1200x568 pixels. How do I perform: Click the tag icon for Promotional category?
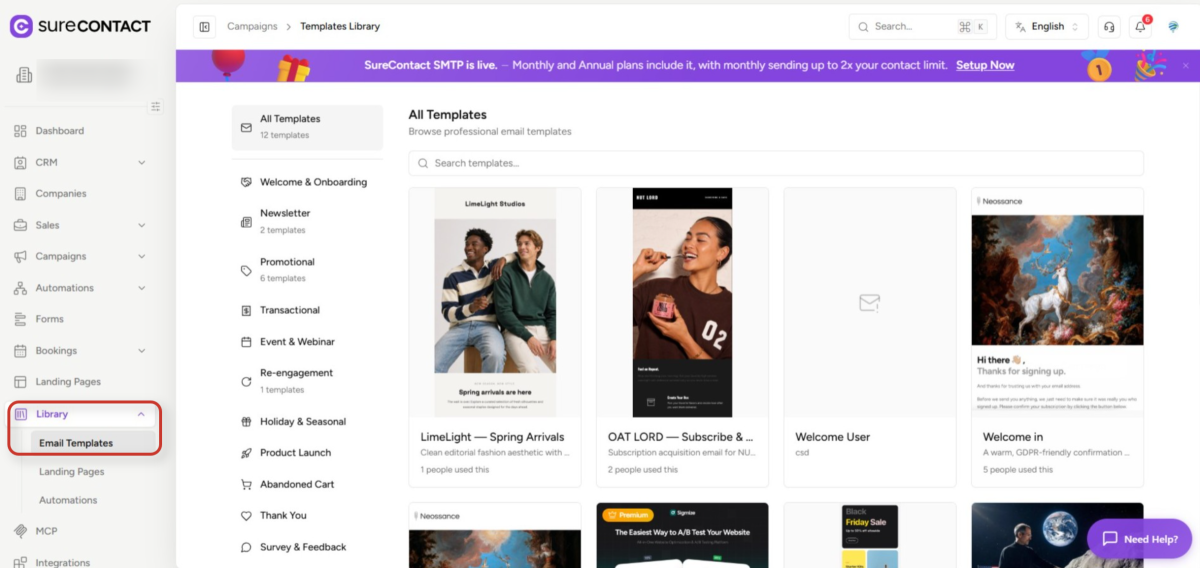click(246, 270)
